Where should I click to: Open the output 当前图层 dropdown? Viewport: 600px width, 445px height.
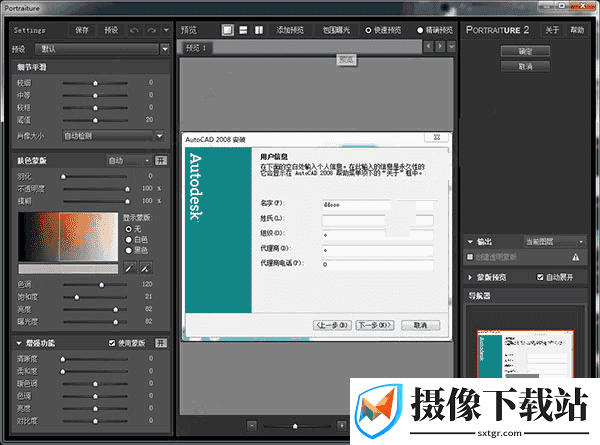(554, 242)
